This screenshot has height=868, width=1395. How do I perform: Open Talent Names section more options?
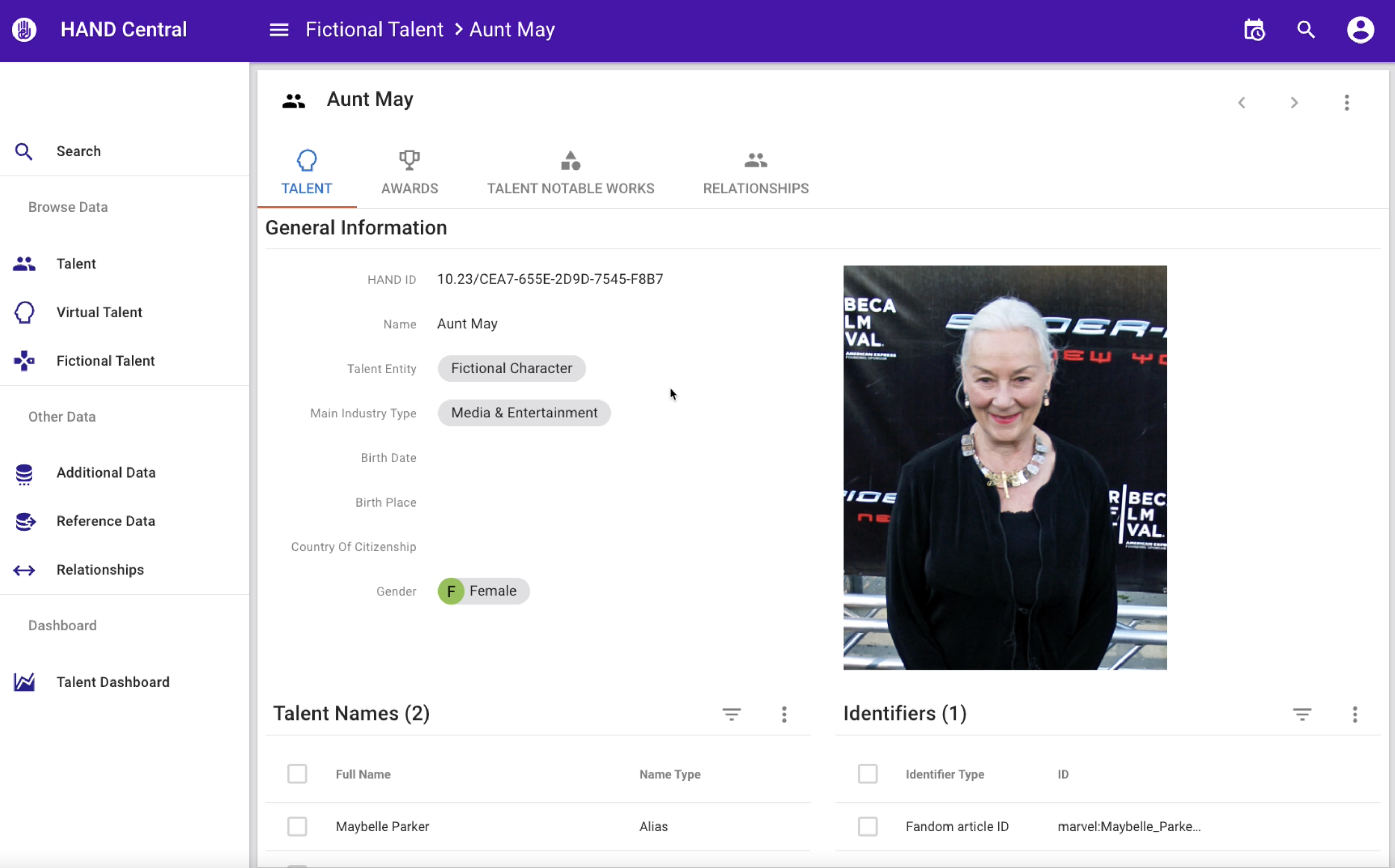coord(784,714)
